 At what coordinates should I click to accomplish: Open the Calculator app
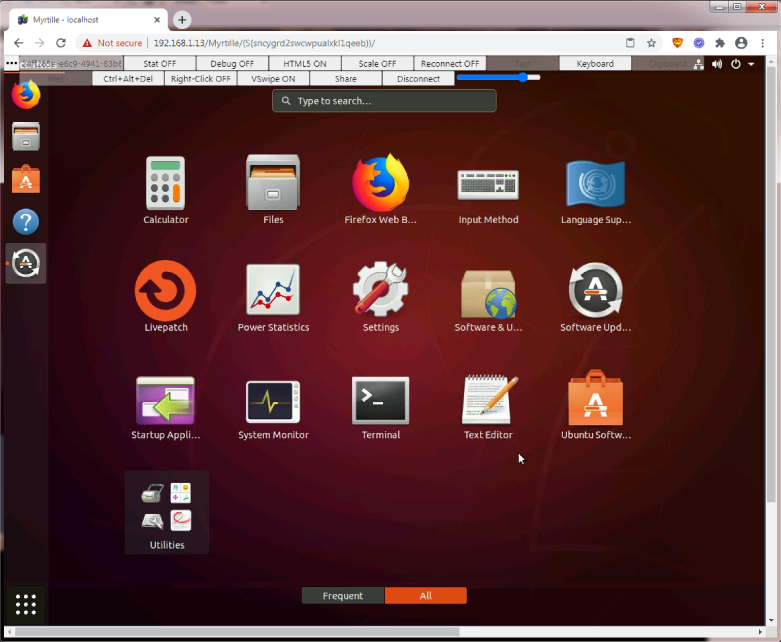tap(165, 189)
